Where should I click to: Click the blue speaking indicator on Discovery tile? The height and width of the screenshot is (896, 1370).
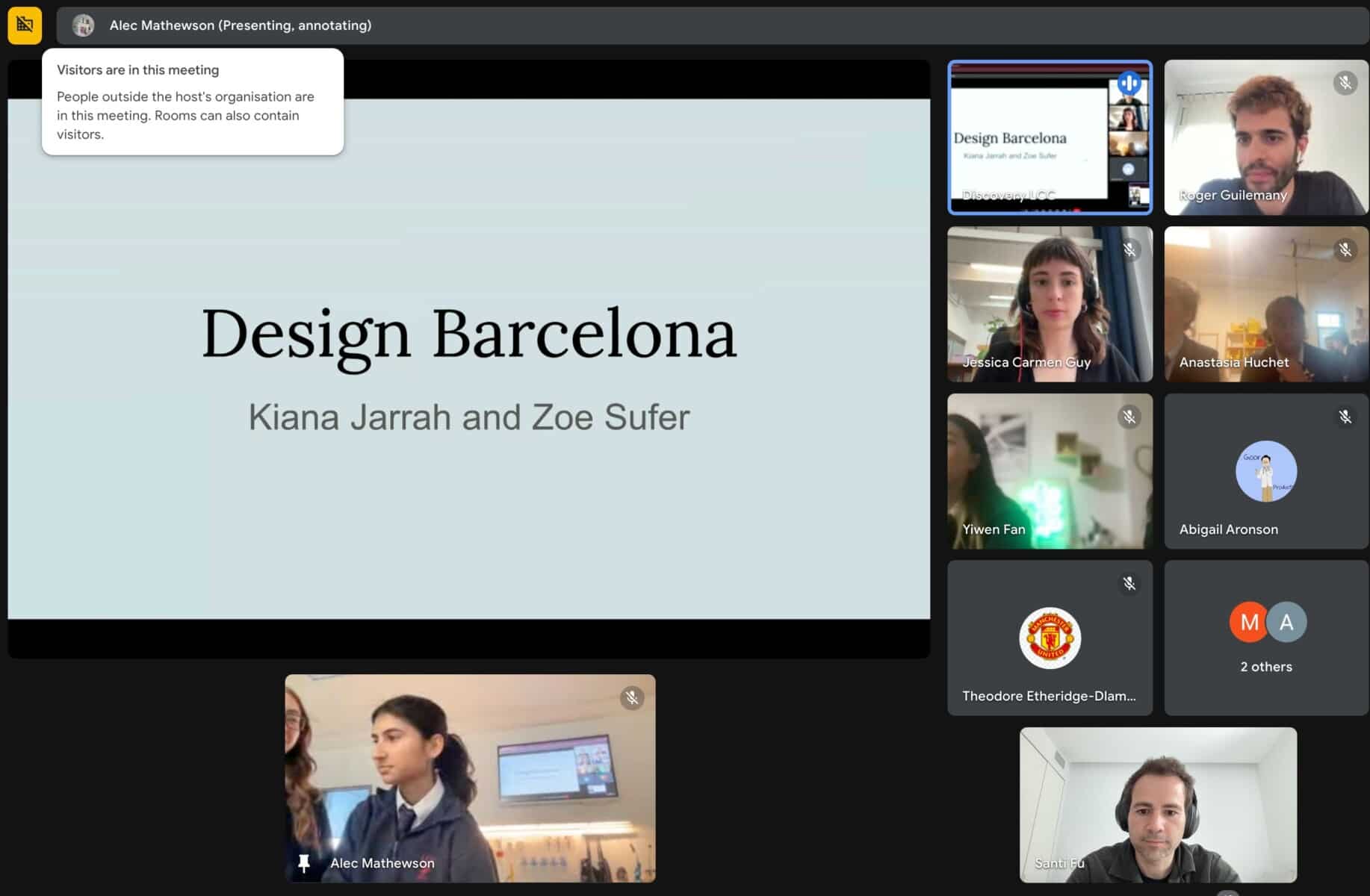tap(1129, 83)
